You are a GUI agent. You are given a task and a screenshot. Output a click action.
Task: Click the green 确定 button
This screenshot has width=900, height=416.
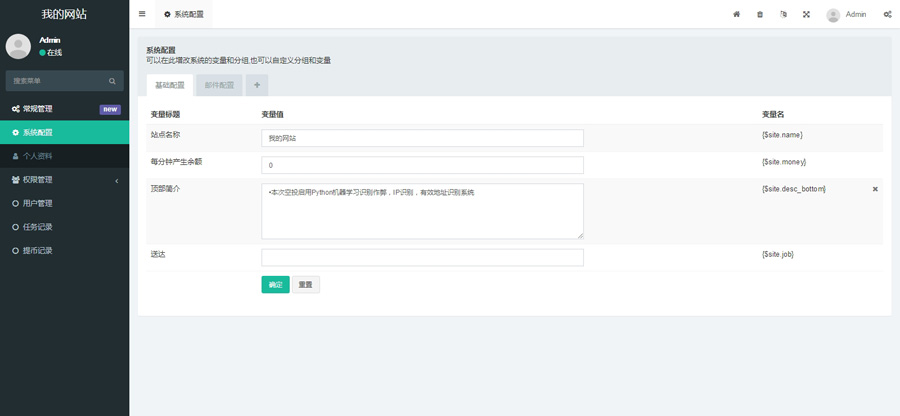pos(275,285)
